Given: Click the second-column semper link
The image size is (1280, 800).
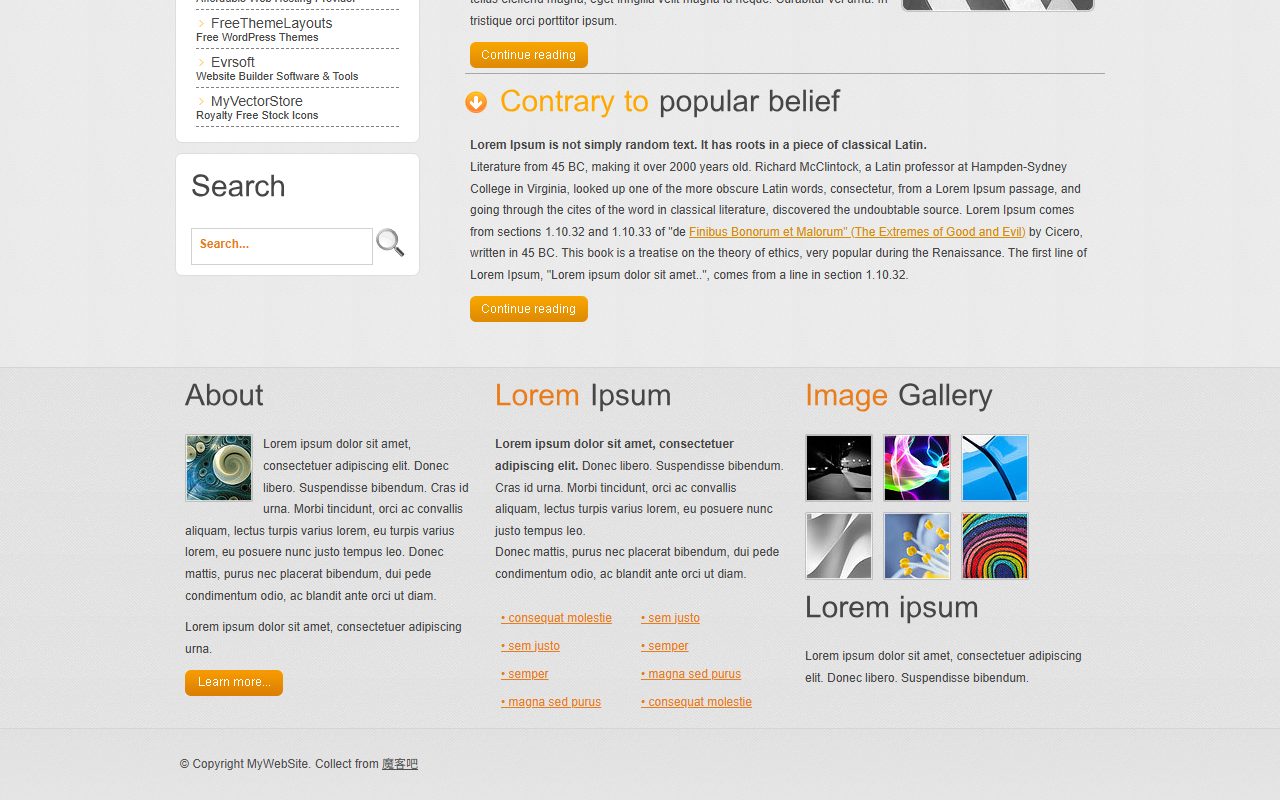Looking at the screenshot, I should [665, 646].
